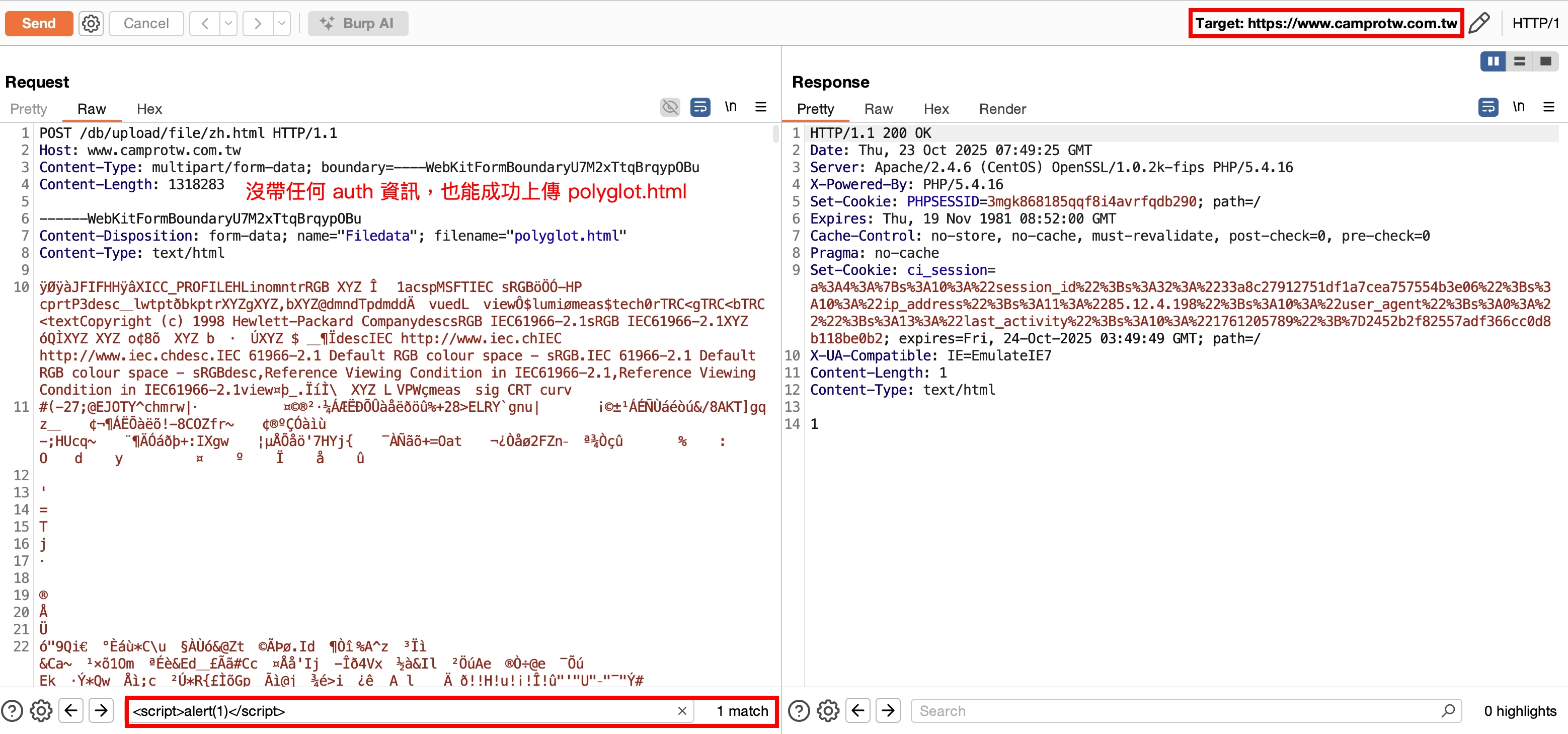The width and height of the screenshot is (1568, 734).
Task: Open the response Hex tab
Action: pos(936,108)
